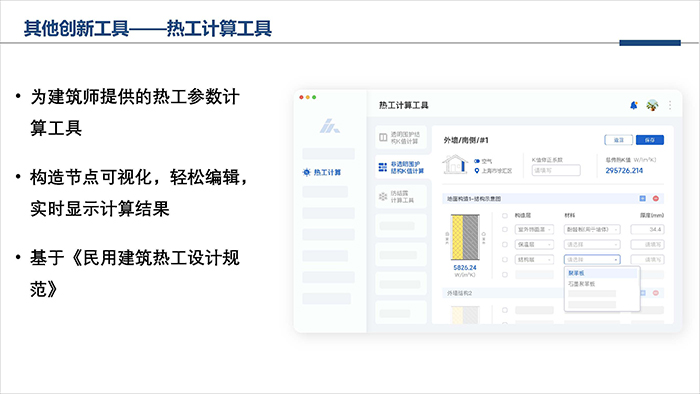Click the snowflake icon of 防结露 tab
The image size is (700, 394).
tap(383, 196)
